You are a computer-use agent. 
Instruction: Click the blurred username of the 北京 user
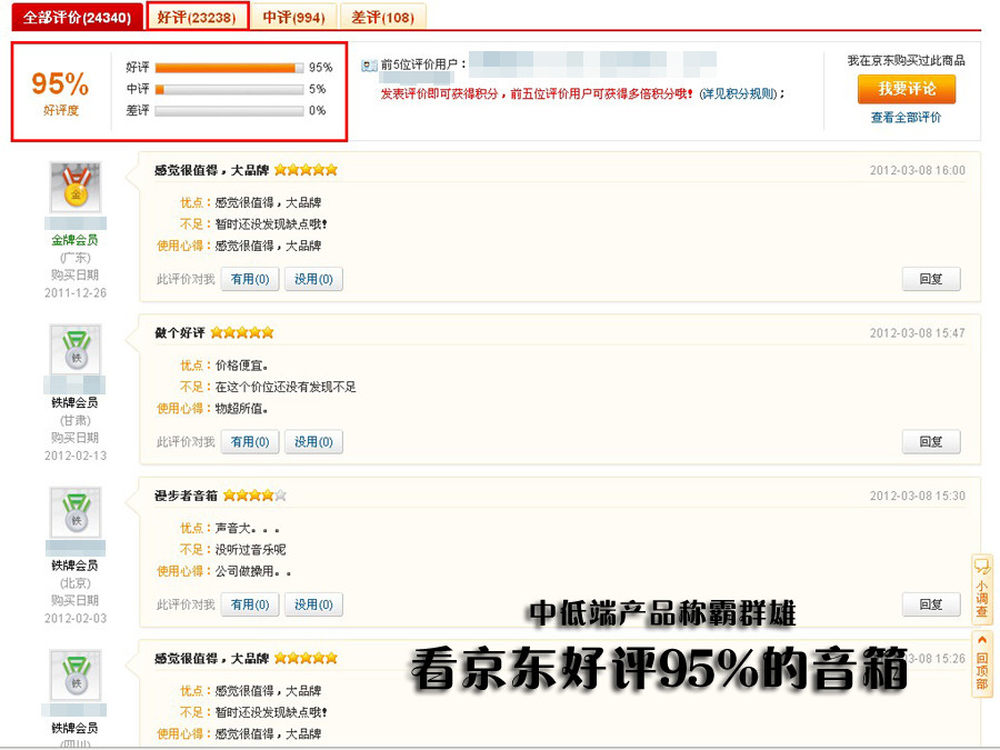coord(75,548)
